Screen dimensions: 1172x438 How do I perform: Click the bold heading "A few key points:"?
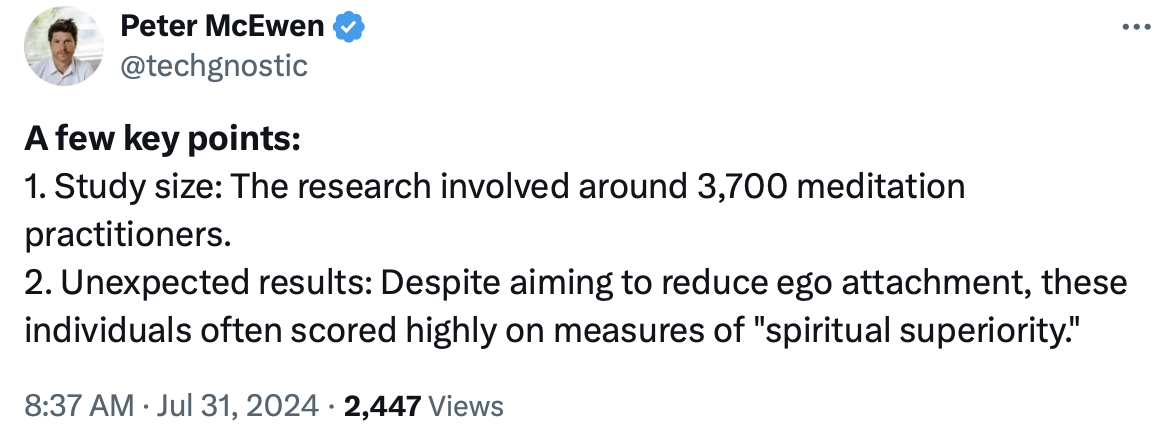pyautogui.click(x=161, y=140)
